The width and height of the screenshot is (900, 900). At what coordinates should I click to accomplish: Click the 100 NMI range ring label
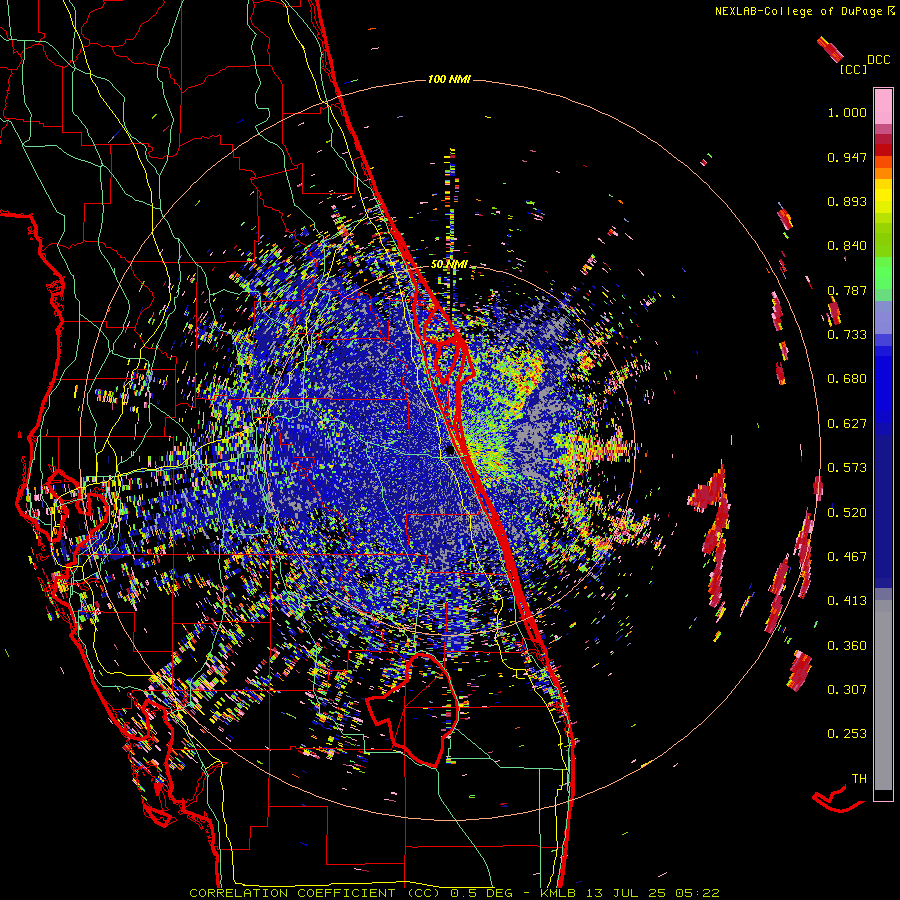point(449,79)
